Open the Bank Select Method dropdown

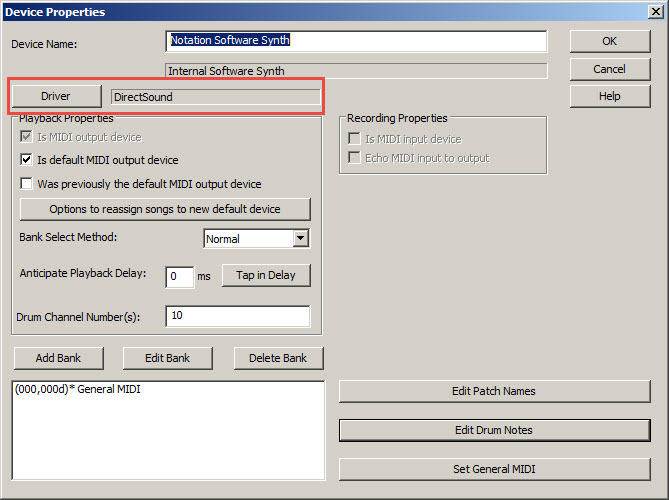tap(301, 238)
